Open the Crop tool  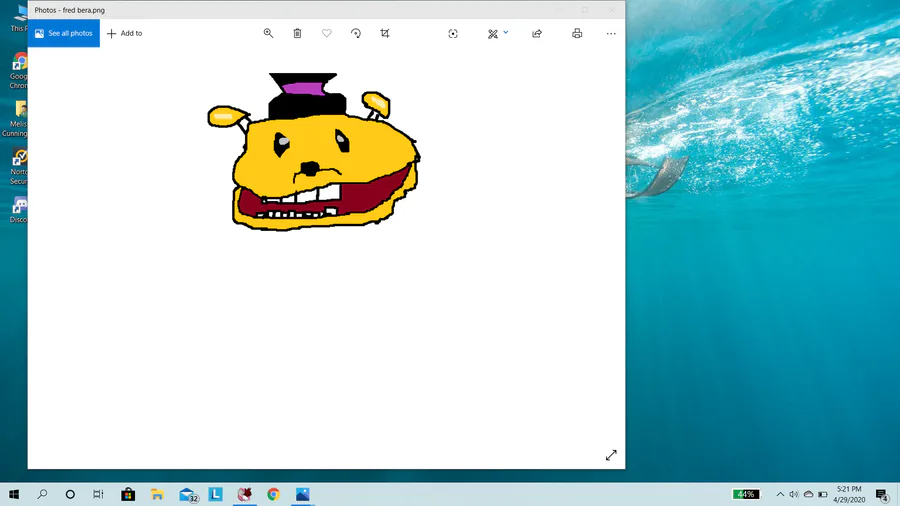(x=385, y=33)
